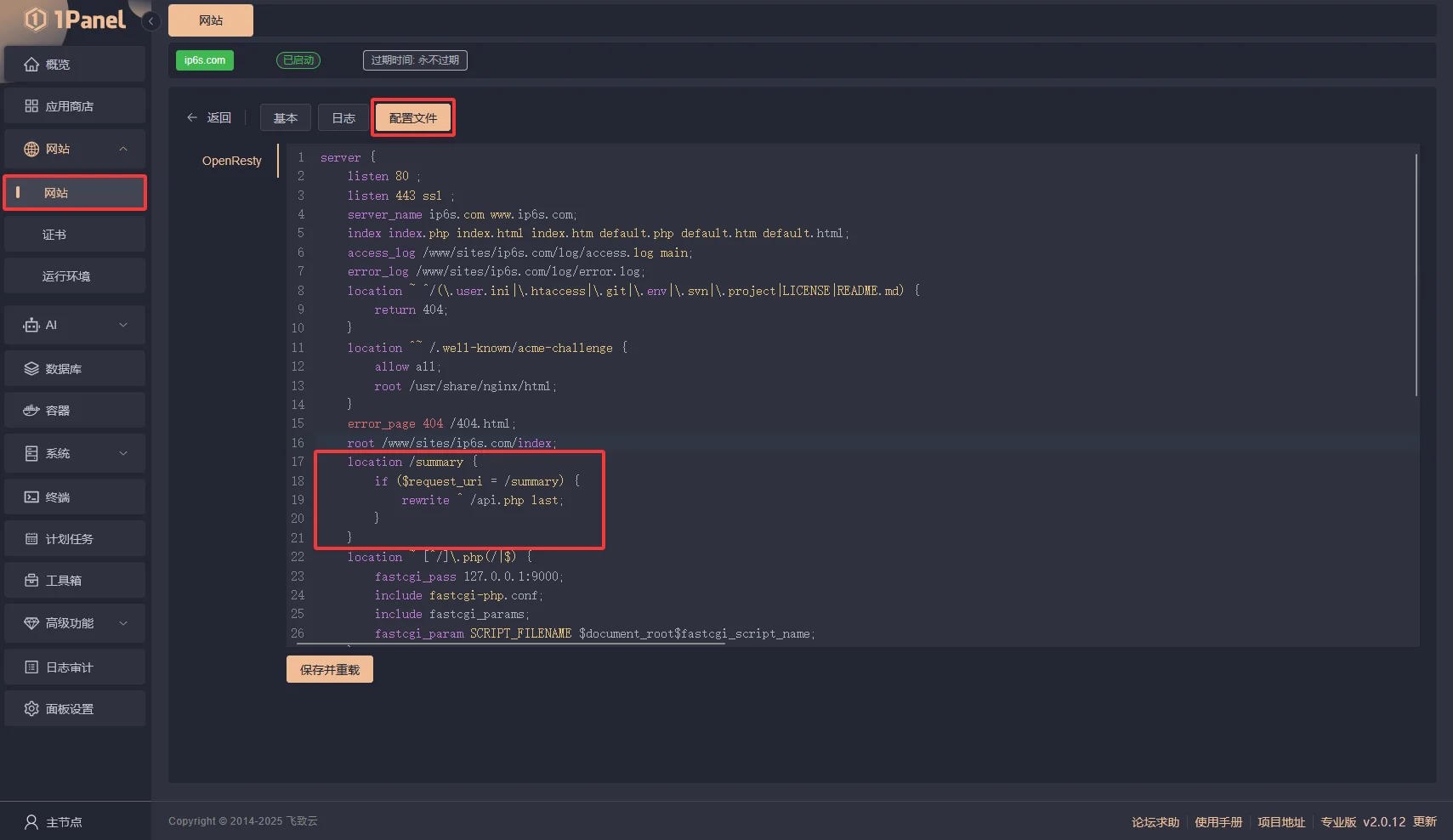Open panel settings gear icon

[x=31, y=709]
